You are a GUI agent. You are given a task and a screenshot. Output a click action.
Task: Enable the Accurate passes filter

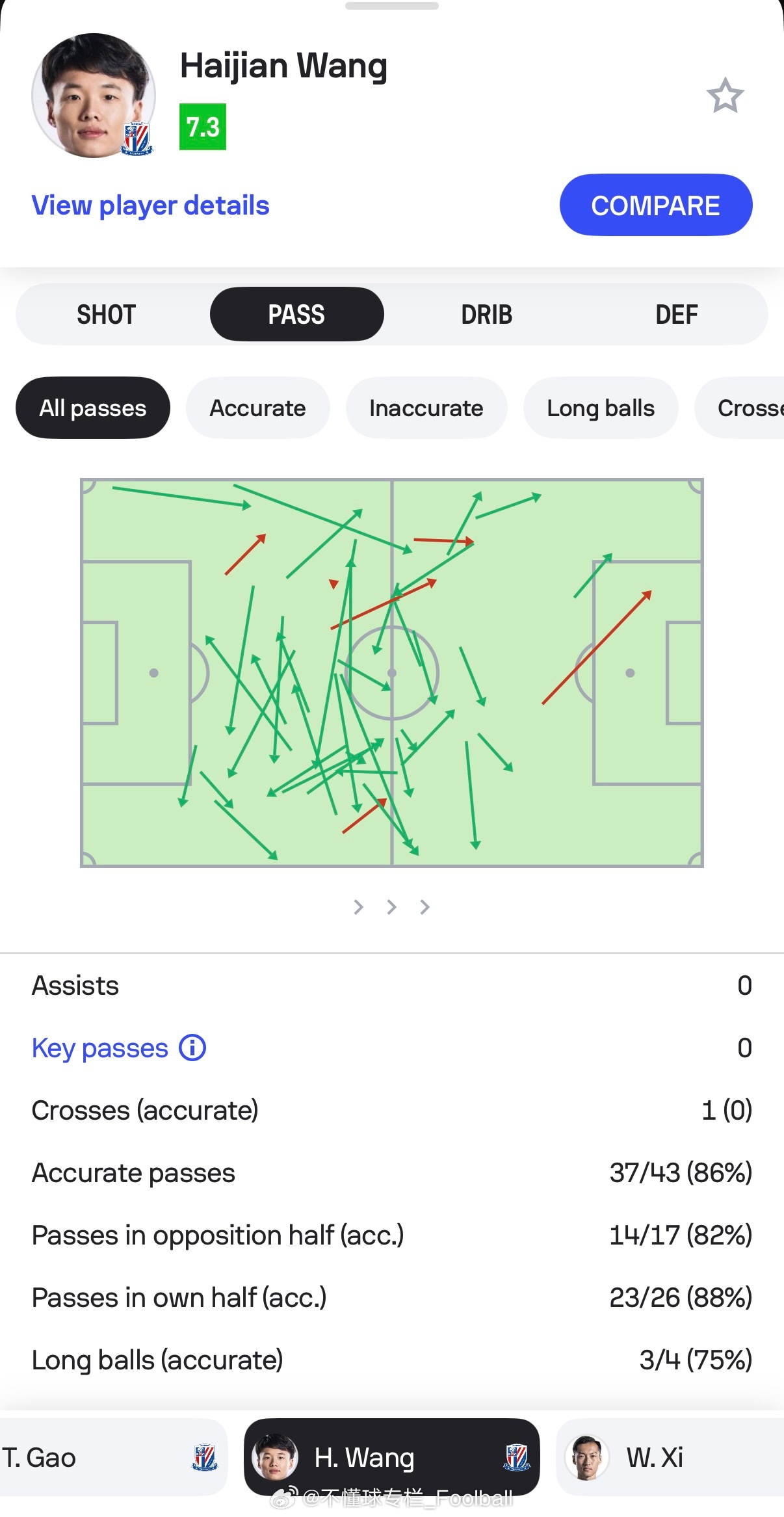[x=257, y=408]
